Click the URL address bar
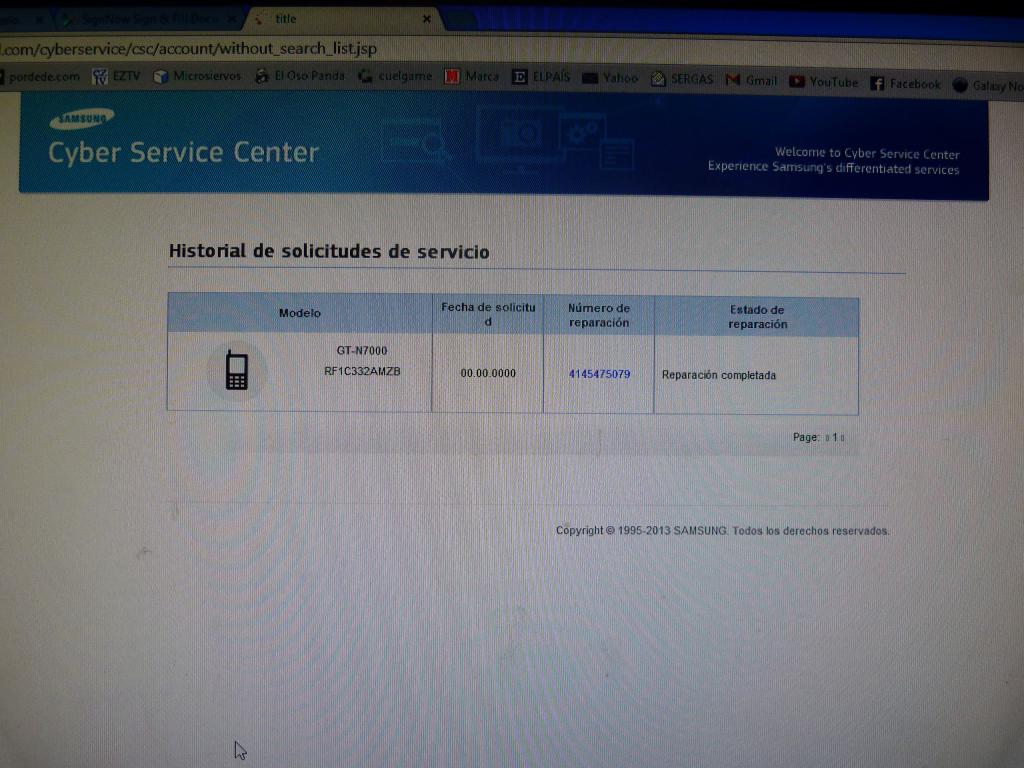 click(x=400, y=47)
